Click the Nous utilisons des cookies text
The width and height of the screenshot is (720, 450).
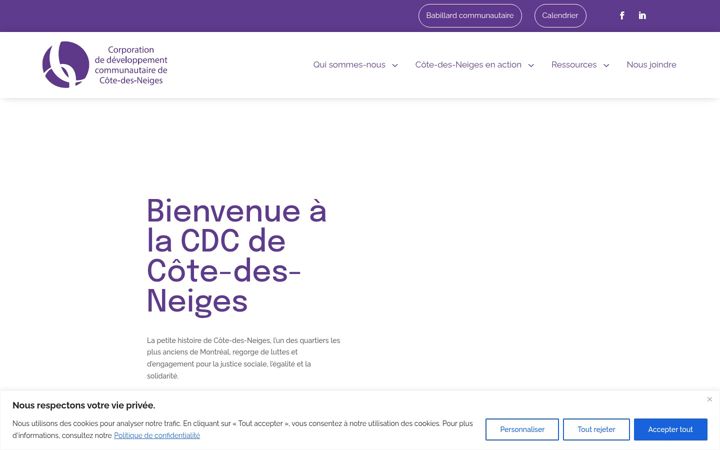pyautogui.click(x=242, y=429)
